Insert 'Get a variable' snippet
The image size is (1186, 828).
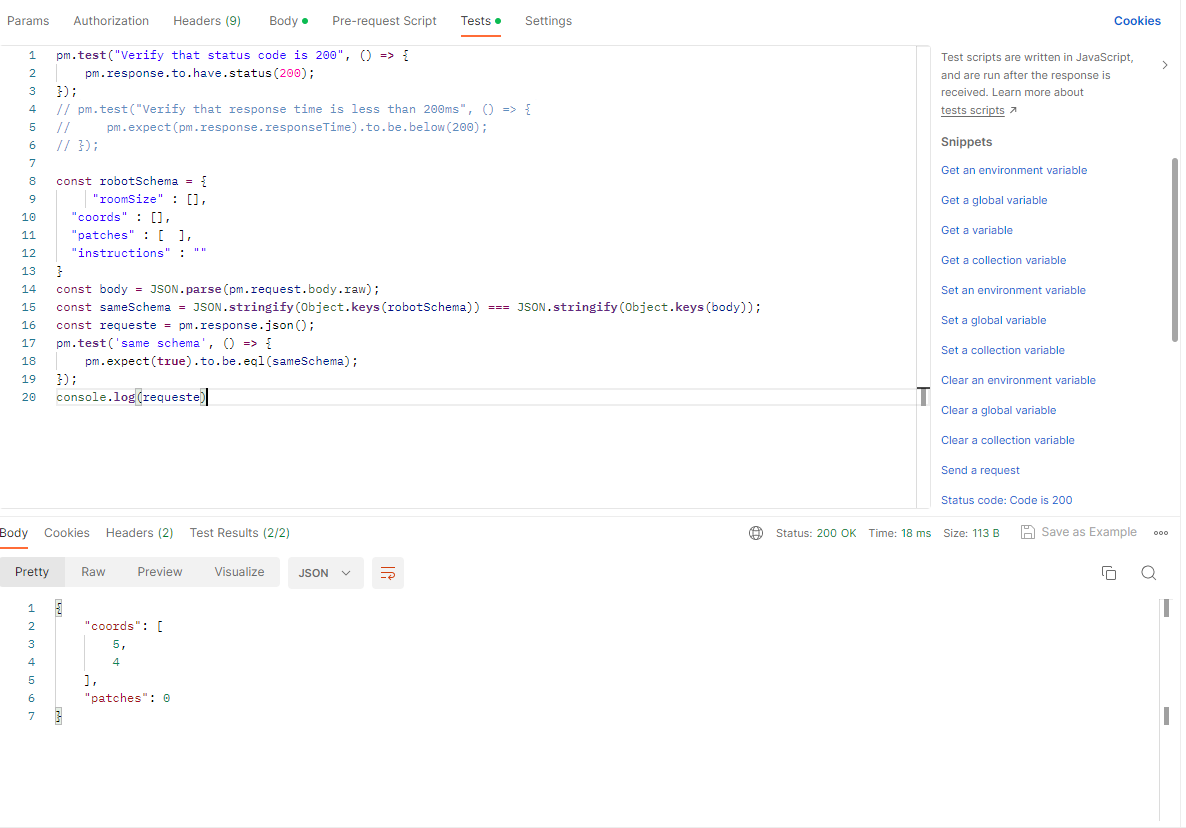tap(976, 231)
